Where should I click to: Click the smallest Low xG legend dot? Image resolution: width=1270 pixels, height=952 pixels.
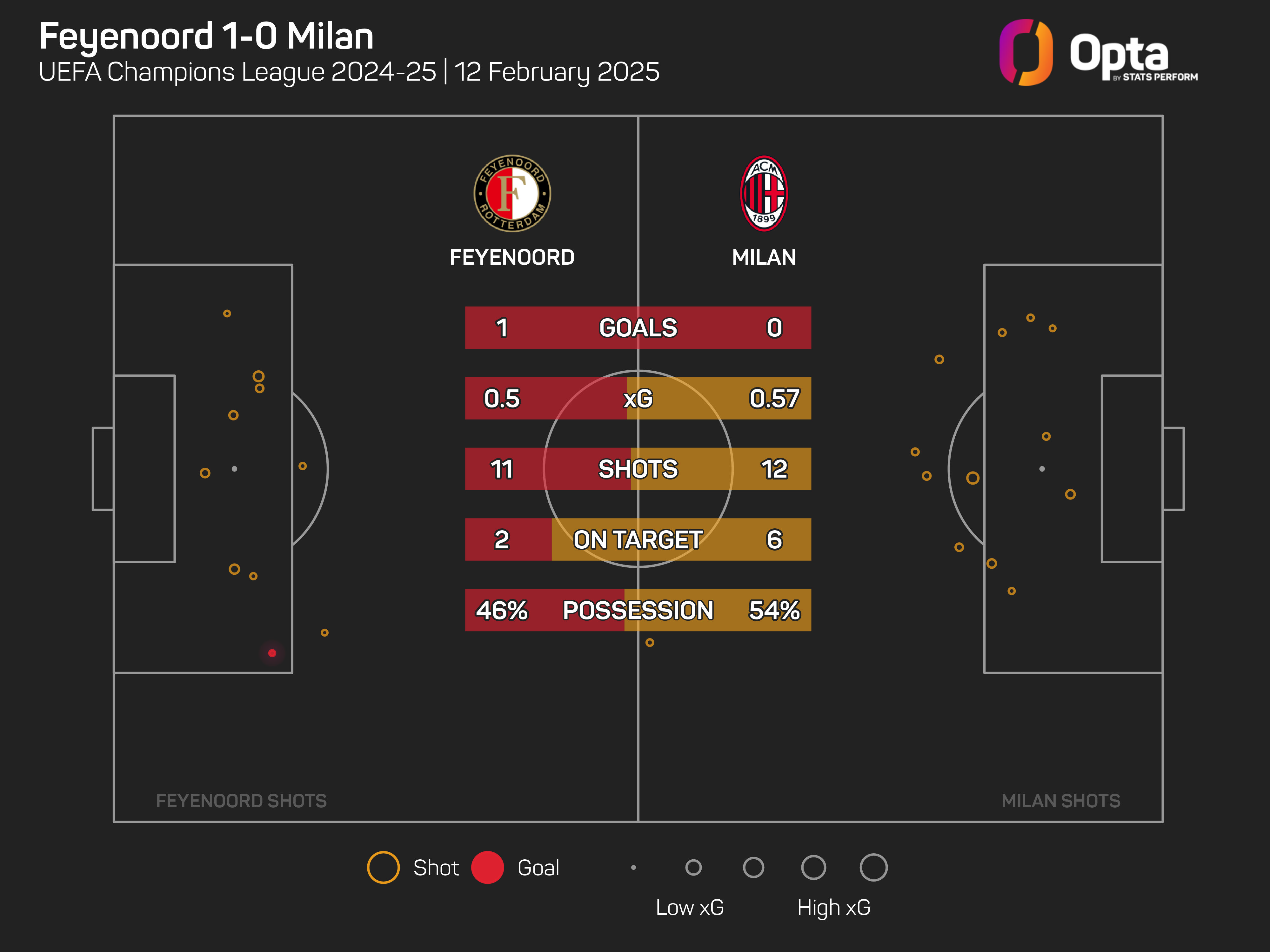[x=633, y=867]
